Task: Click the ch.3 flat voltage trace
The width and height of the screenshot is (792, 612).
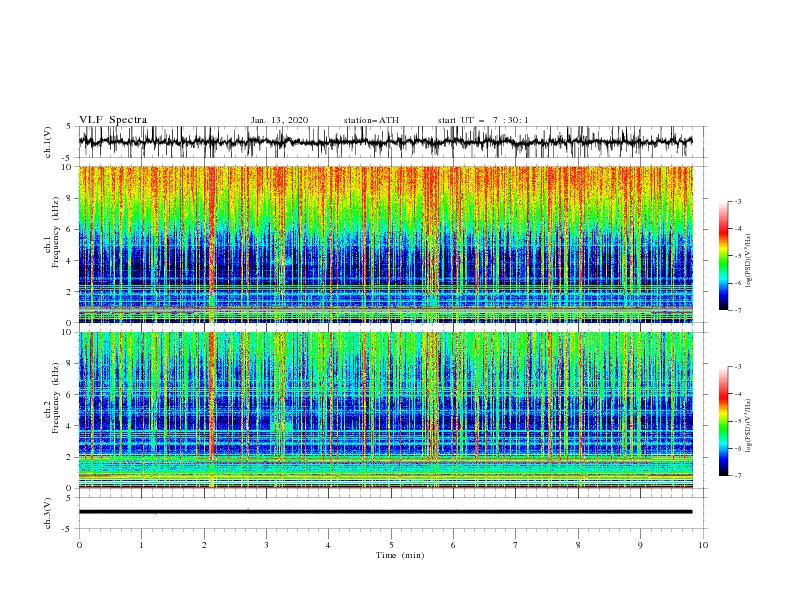Action: pos(385,512)
